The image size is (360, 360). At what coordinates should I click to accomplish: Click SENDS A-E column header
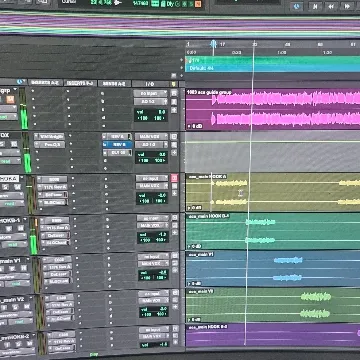point(114,84)
